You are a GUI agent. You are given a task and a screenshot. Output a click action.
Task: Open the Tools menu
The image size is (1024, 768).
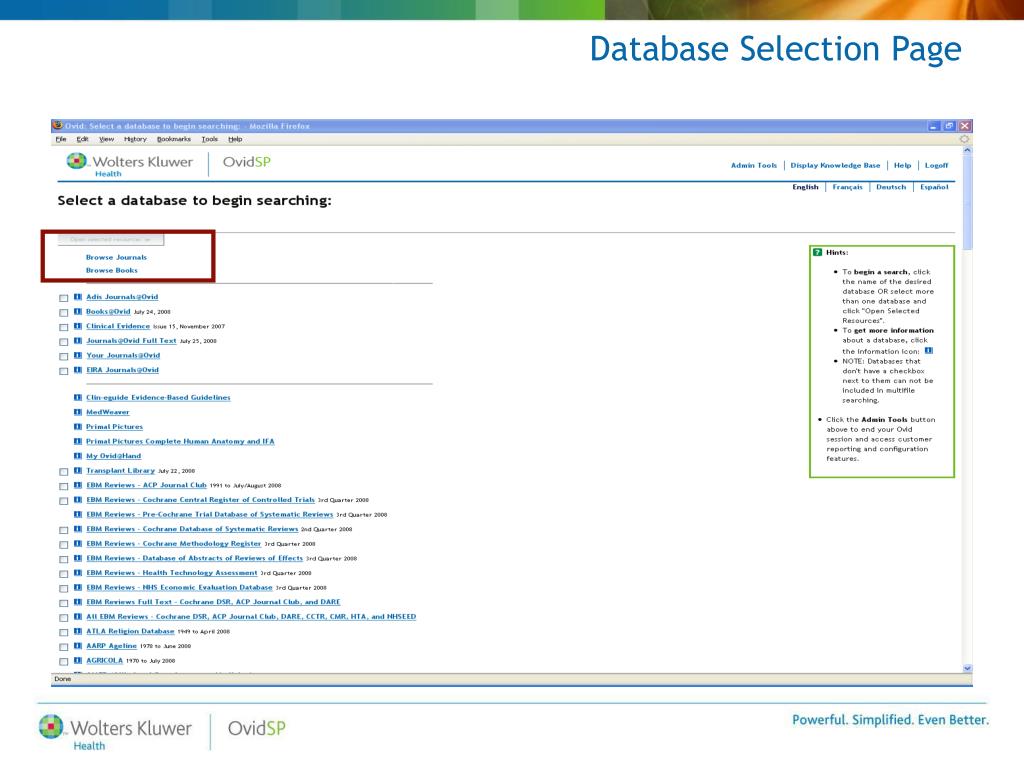coord(210,139)
